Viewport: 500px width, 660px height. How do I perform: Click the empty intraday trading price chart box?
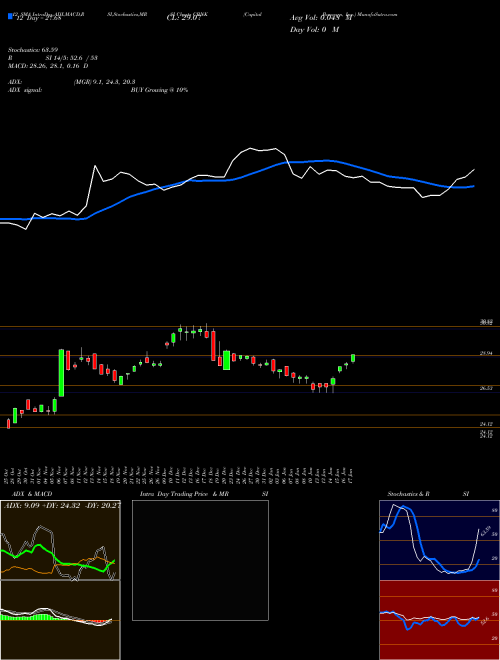200,560
